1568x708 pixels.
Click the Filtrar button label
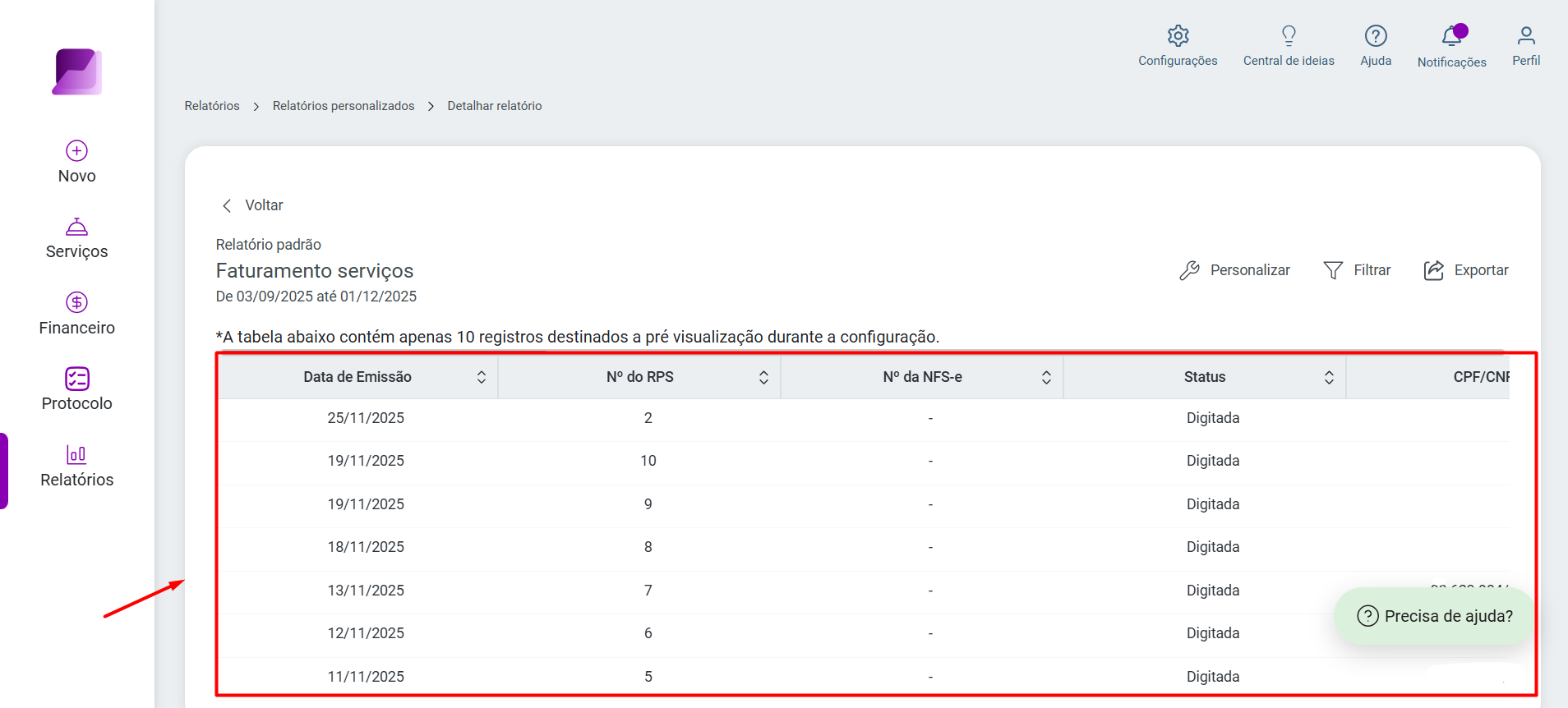tap(1372, 270)
